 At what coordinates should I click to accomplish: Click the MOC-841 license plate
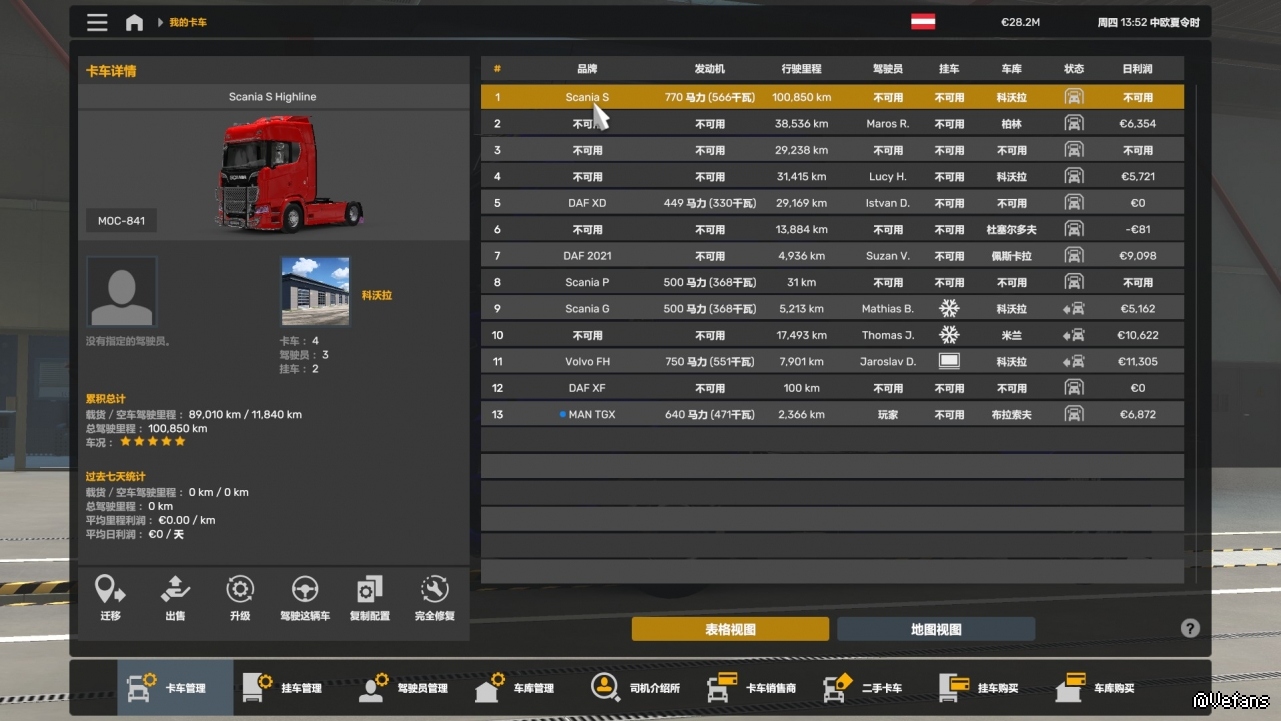[x=122, y=220]
